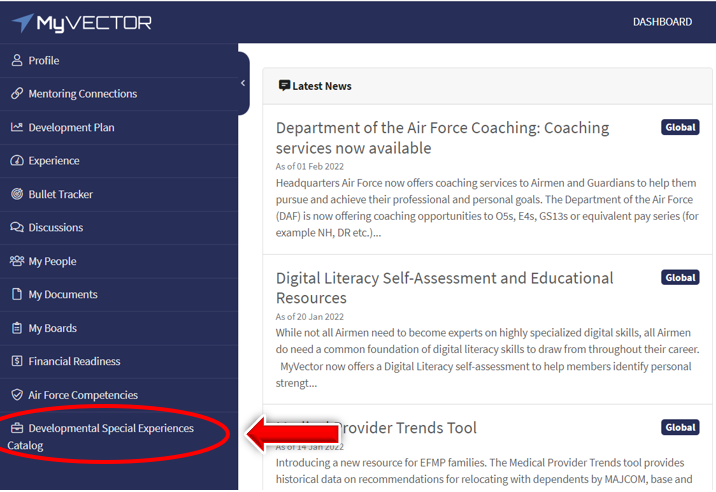
Task: Open DASHBOARD in the top bar
Action: click(662, 22)
